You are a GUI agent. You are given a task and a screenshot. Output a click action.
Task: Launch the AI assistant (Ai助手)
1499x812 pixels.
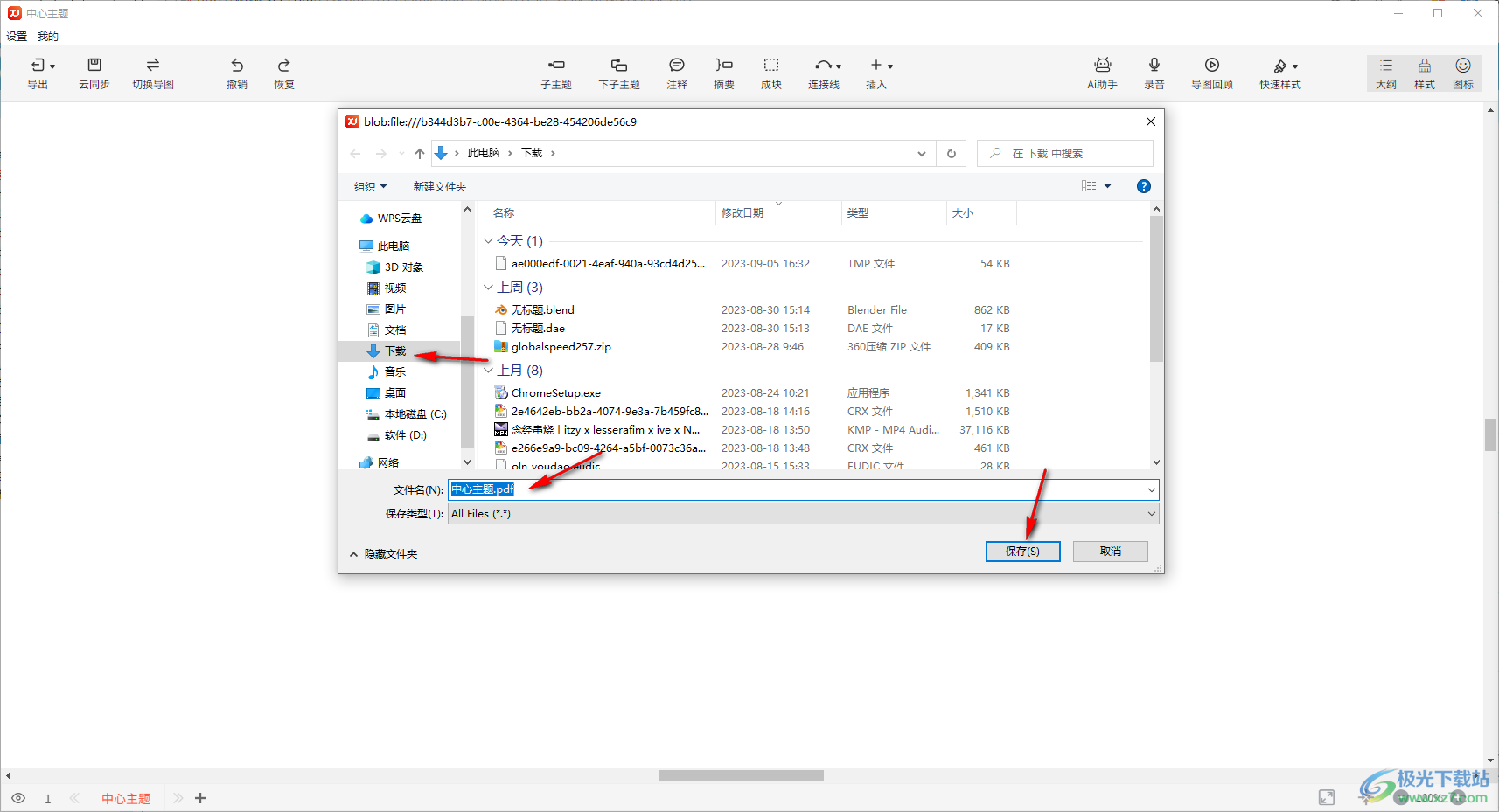tap(1103, 73)
